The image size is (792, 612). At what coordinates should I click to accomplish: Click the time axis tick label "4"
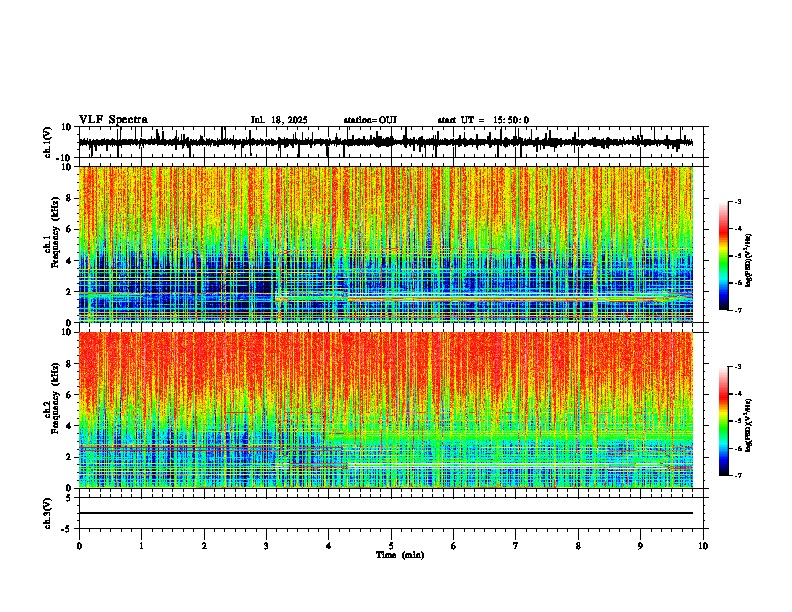(328, 546)
